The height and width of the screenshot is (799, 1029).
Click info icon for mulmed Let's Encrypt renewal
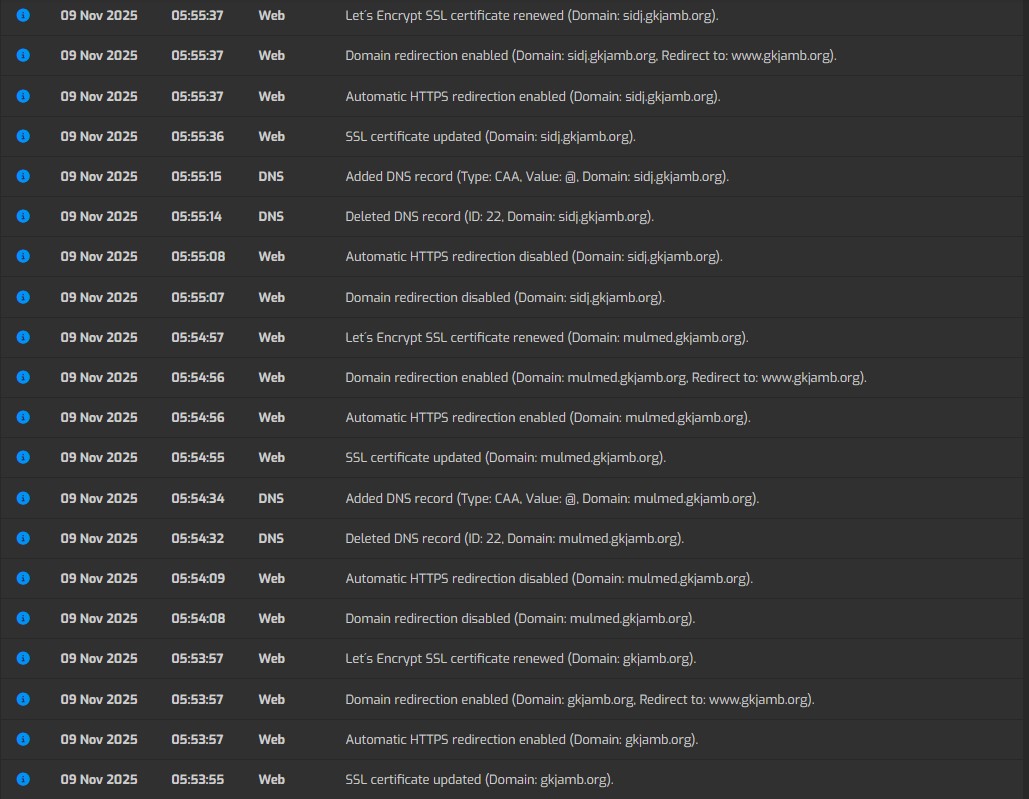coord(23,337)
